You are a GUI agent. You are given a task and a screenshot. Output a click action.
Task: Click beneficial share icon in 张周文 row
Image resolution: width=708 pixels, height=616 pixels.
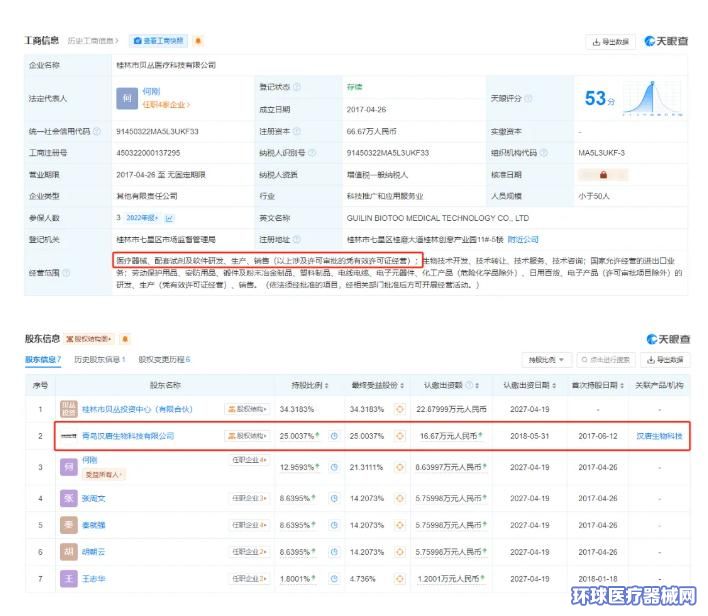[399, 498]
